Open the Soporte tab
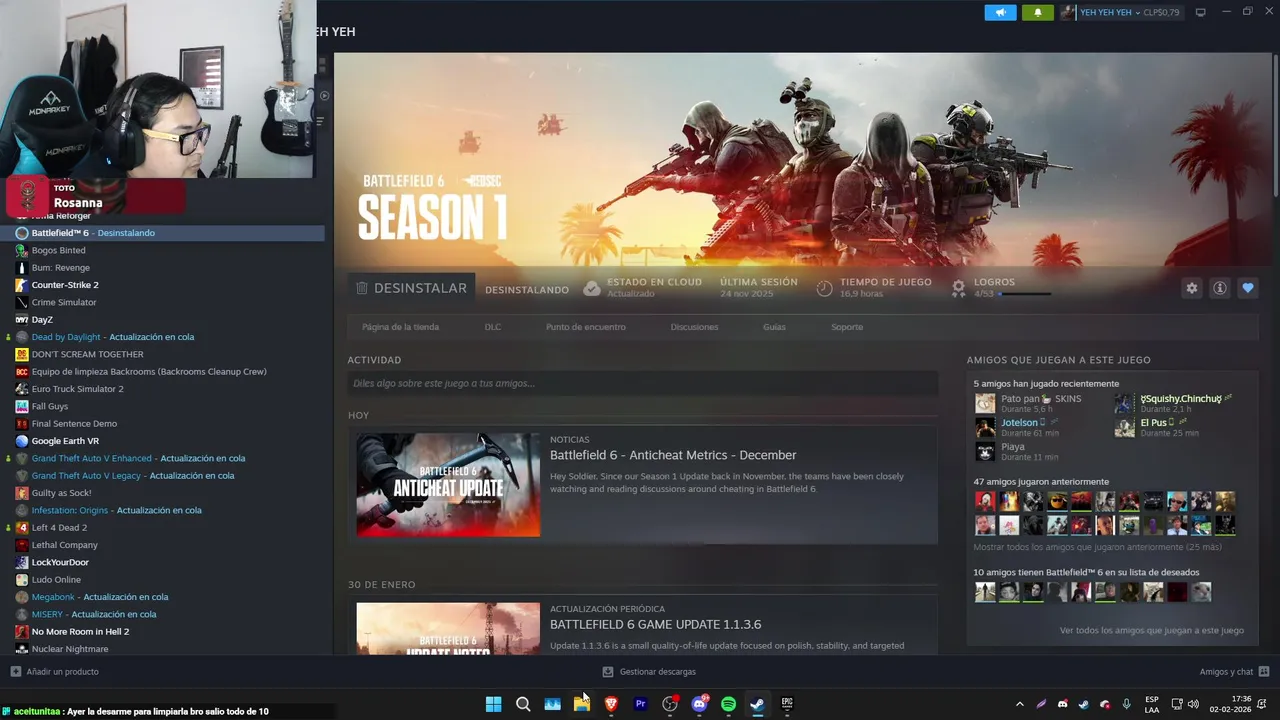1280x720 pixels. point(846,327)
